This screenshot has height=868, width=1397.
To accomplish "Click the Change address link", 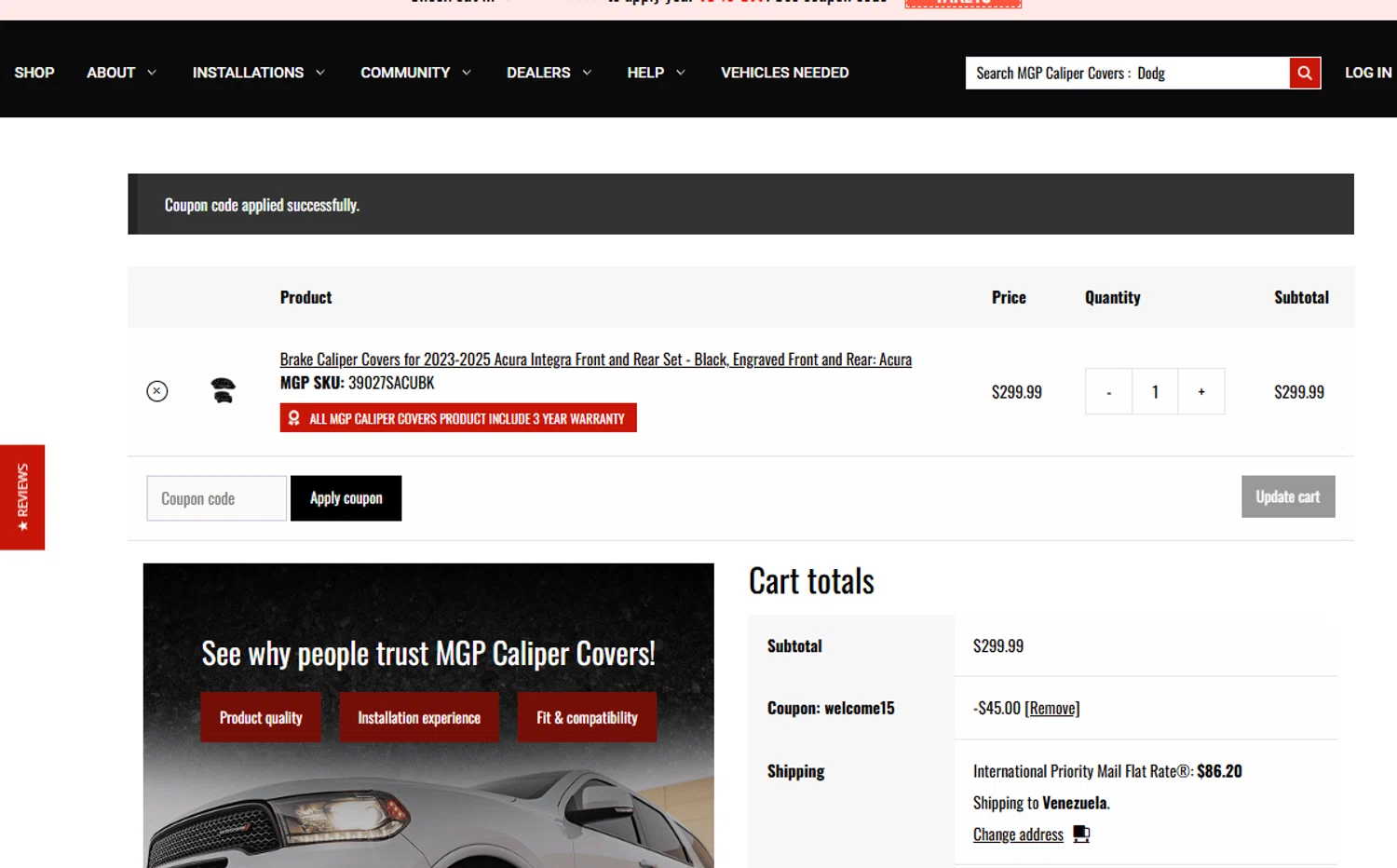I will click(x=1018, y=834).
